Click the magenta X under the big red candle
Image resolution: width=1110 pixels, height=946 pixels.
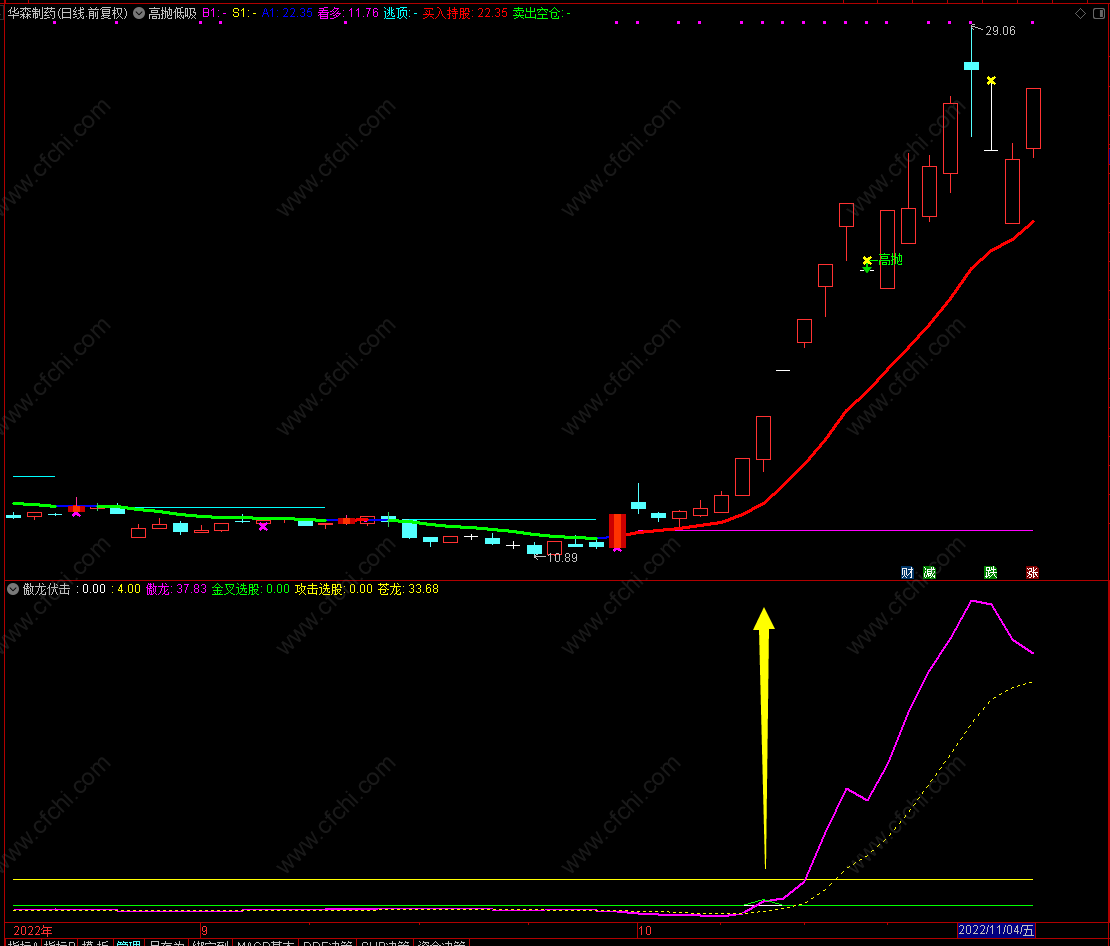click(617, 549)
